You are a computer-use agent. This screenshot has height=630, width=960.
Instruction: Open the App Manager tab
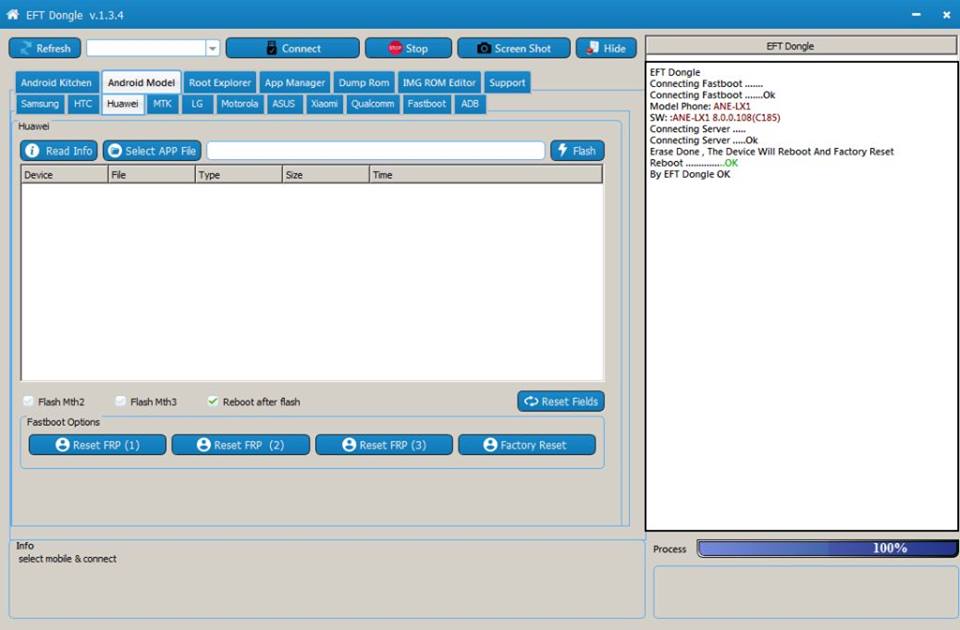[x=295, y=83]
